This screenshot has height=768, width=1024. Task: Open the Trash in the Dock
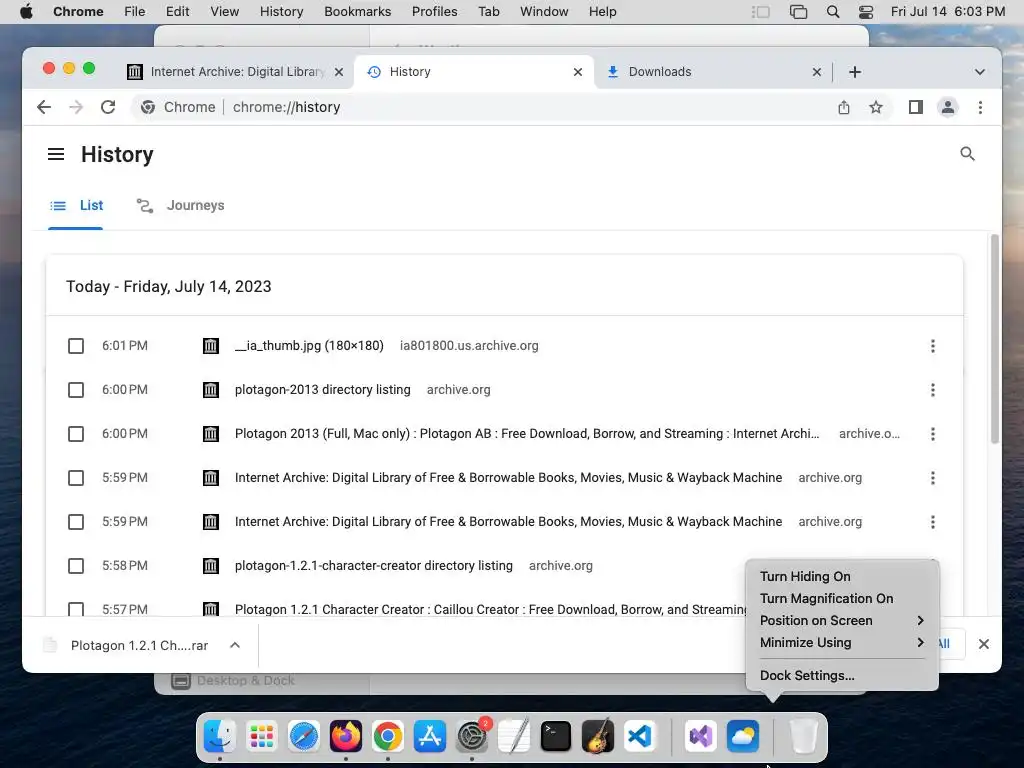[x=803, y=737]
